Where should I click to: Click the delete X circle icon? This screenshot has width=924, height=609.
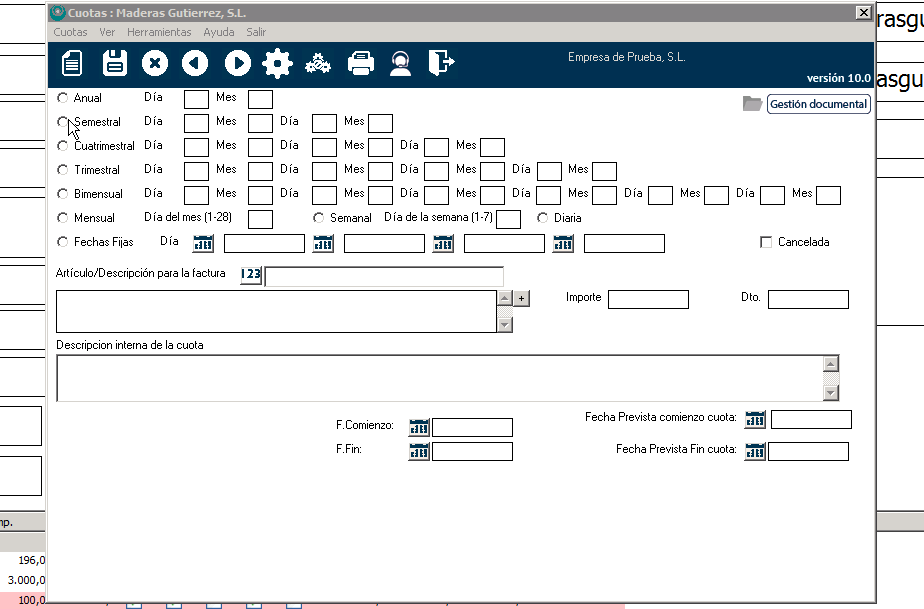click(x=154, y=64)
